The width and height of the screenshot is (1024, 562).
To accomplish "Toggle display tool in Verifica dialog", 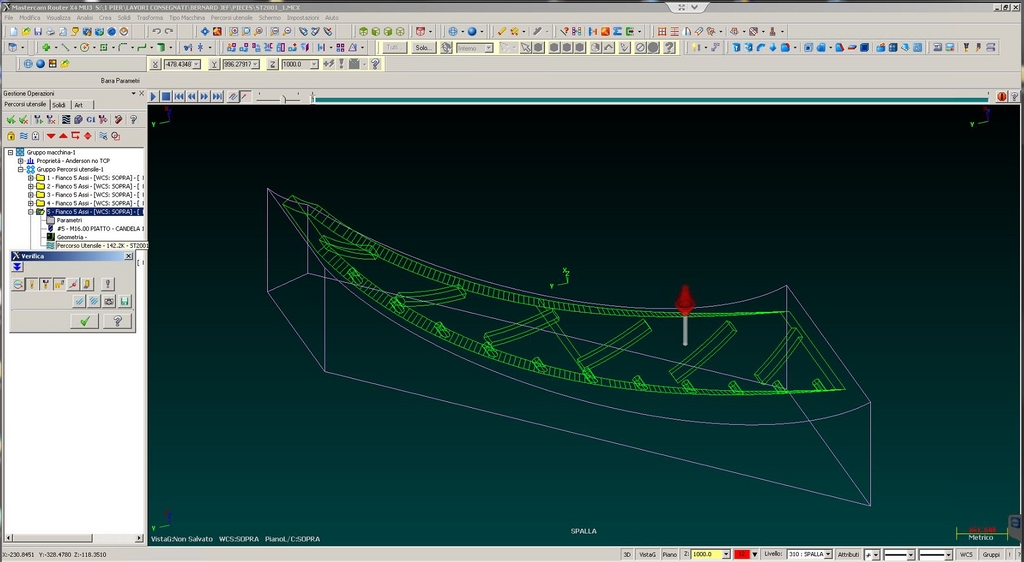I will click(32, 284).
